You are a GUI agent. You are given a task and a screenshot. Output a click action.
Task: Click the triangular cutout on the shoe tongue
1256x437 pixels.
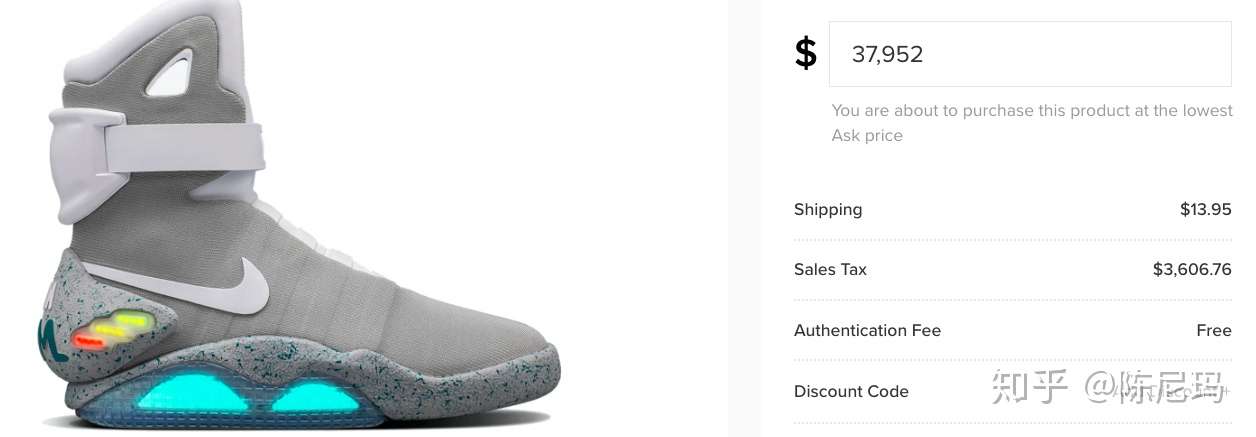point(170,73)
